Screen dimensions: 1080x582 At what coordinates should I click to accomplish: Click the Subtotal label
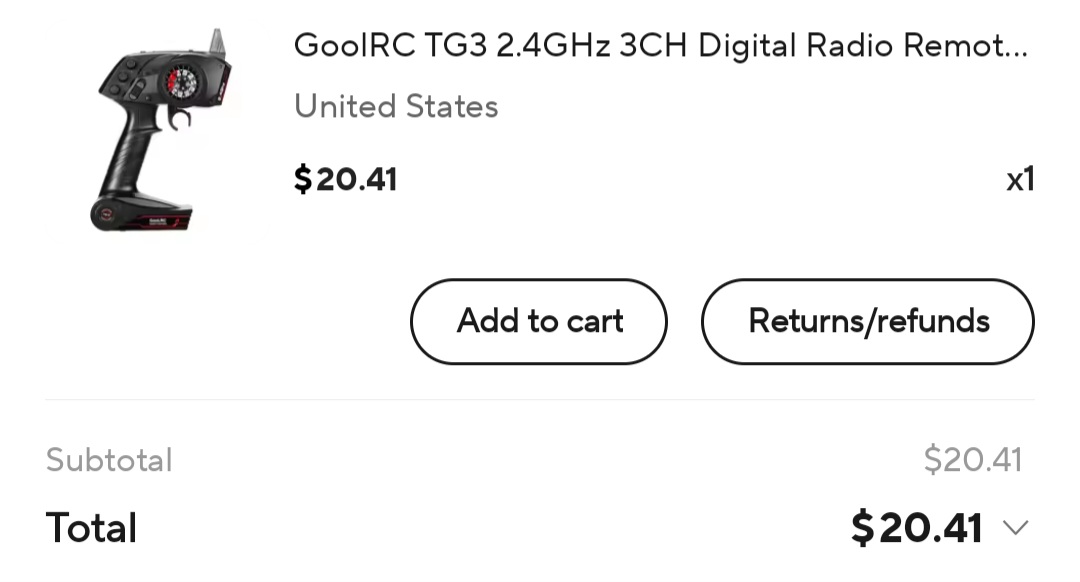(109, 460)
